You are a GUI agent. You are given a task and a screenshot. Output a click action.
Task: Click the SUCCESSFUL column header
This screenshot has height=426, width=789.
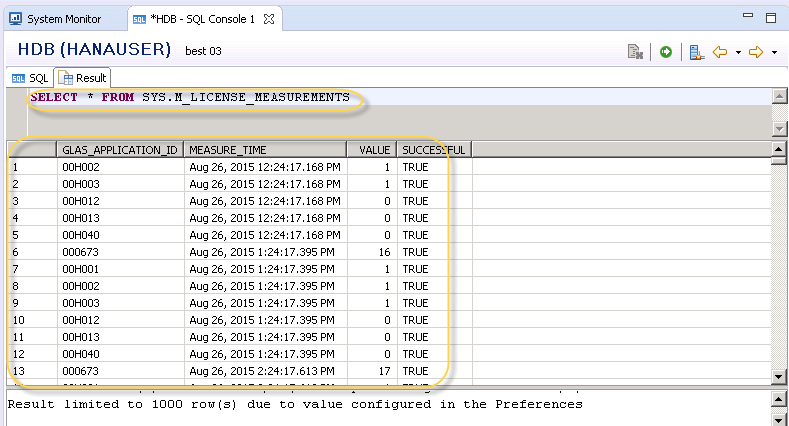432,150
